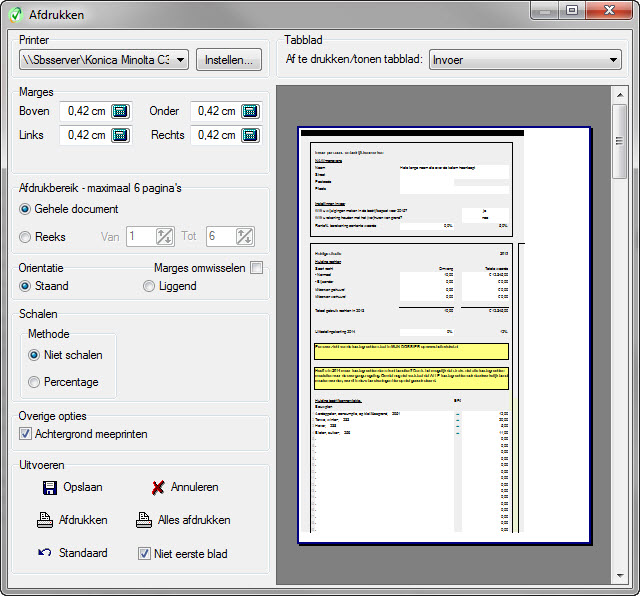Uncheck Achtergrond meeprinten option
This screenshot has width=640, height=596.
pos(26,434)
